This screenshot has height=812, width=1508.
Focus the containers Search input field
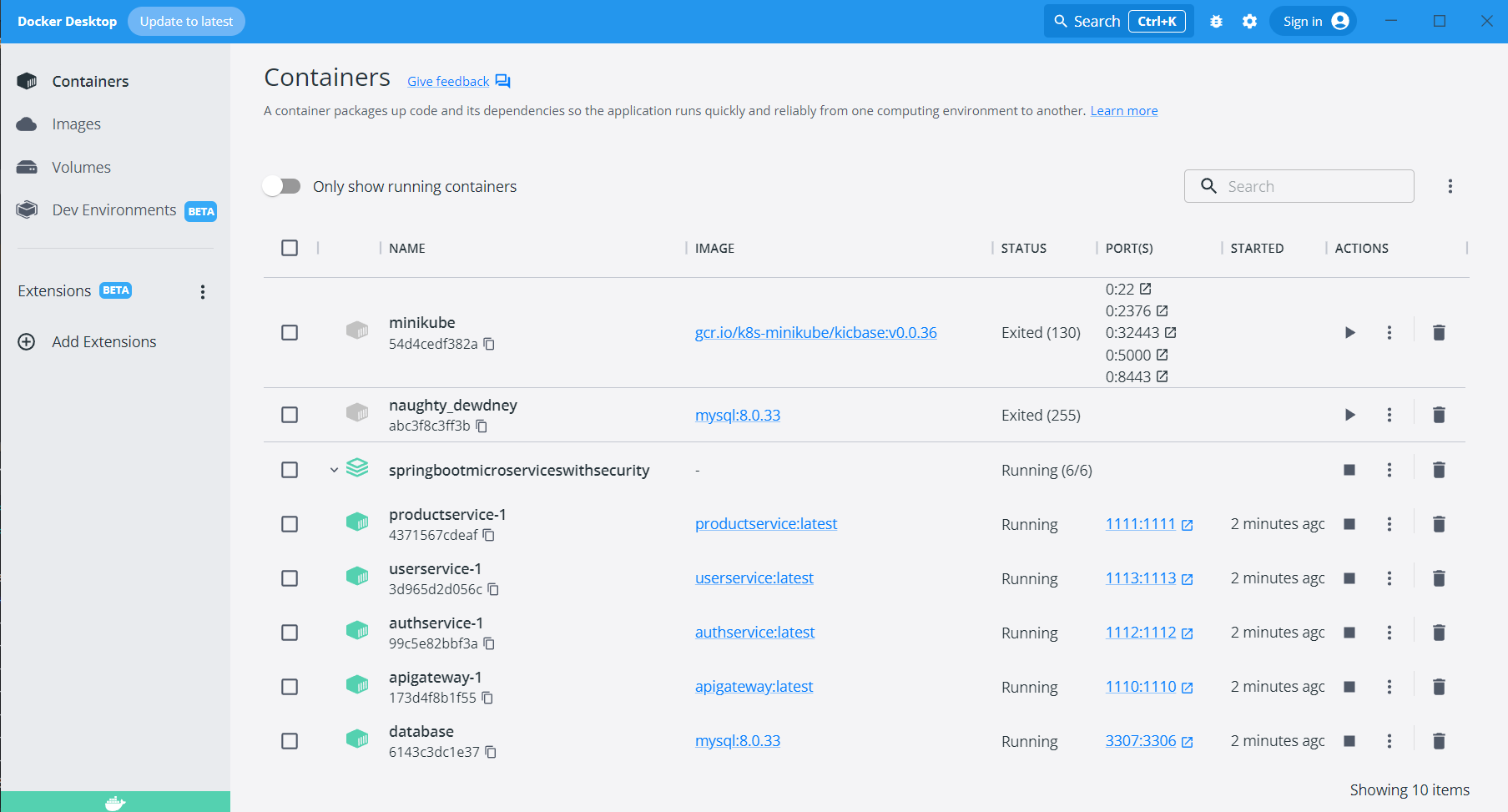(1299, 186)
